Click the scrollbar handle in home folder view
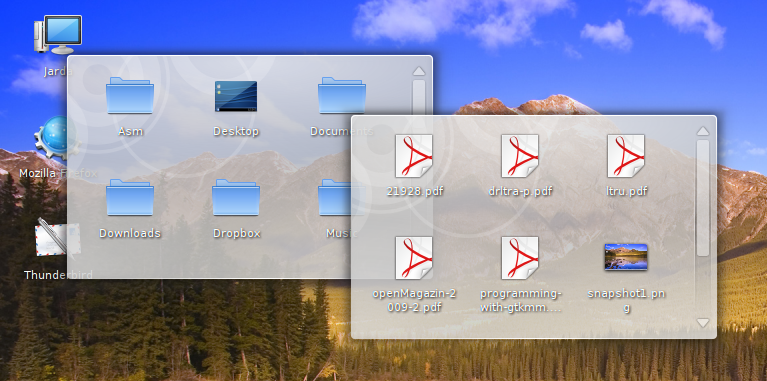The image size is (767, 381). [419, 97]
